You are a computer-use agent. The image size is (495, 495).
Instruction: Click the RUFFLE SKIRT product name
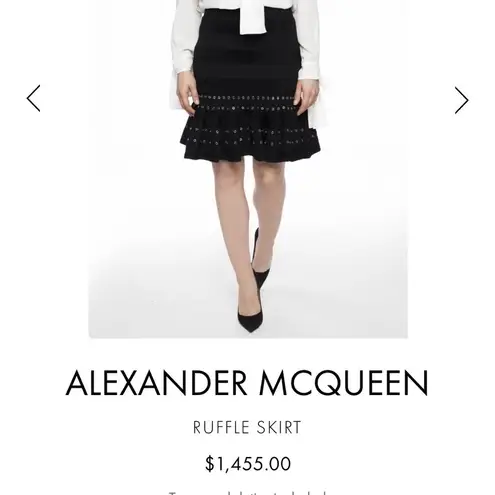(247, 428)
